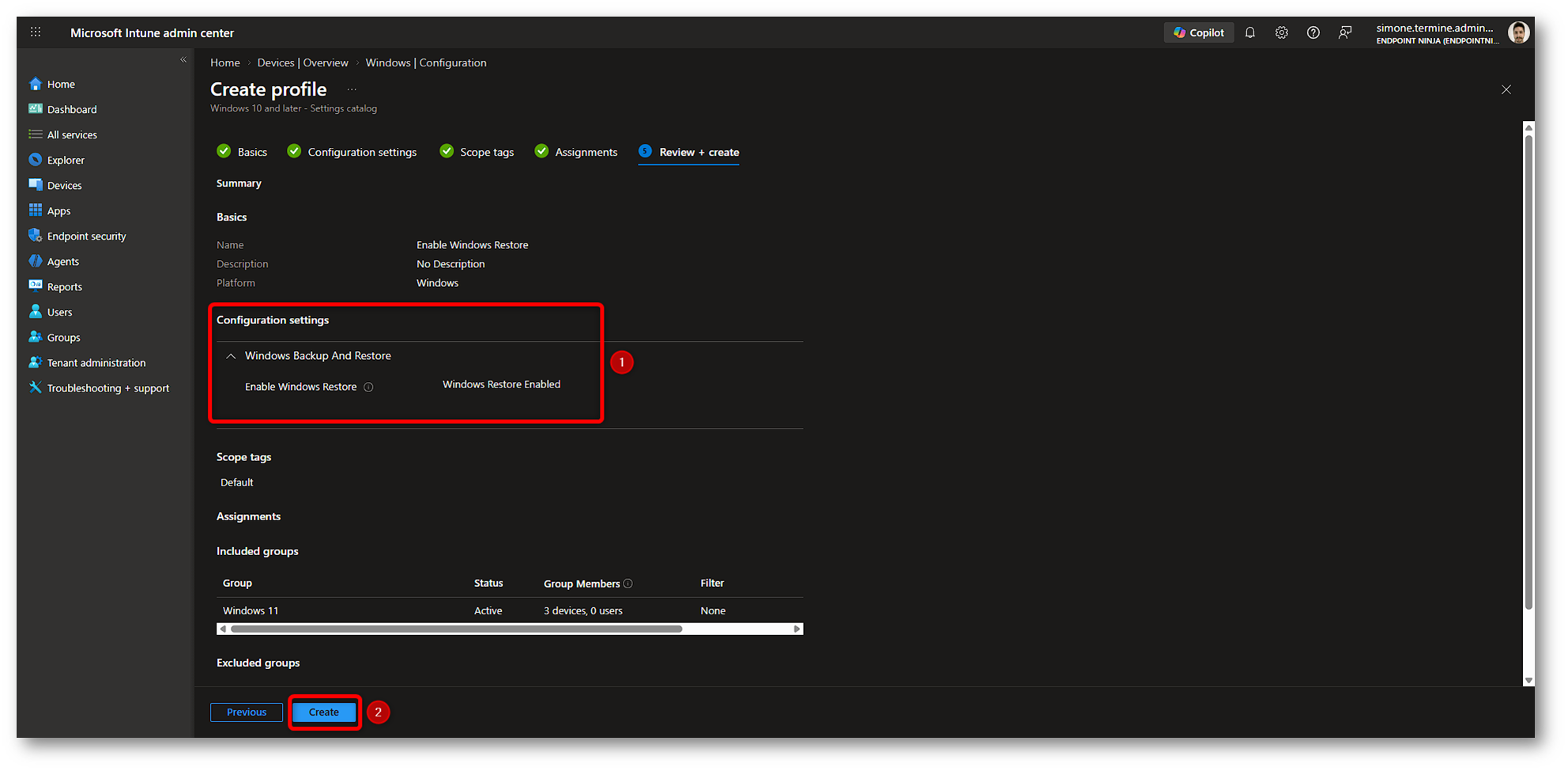Click the Devices icon in sidebar
Image resolution: width=1568 pixels, height=771 pixels.
point(36,185)
